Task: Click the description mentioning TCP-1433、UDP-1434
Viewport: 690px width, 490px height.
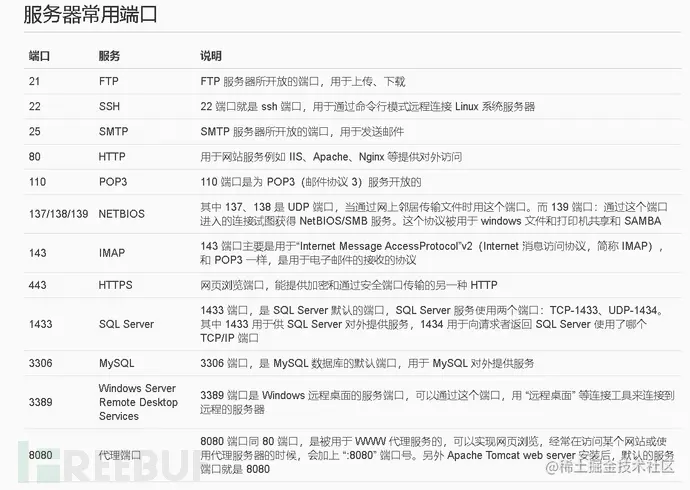Action: pos(432,324)
